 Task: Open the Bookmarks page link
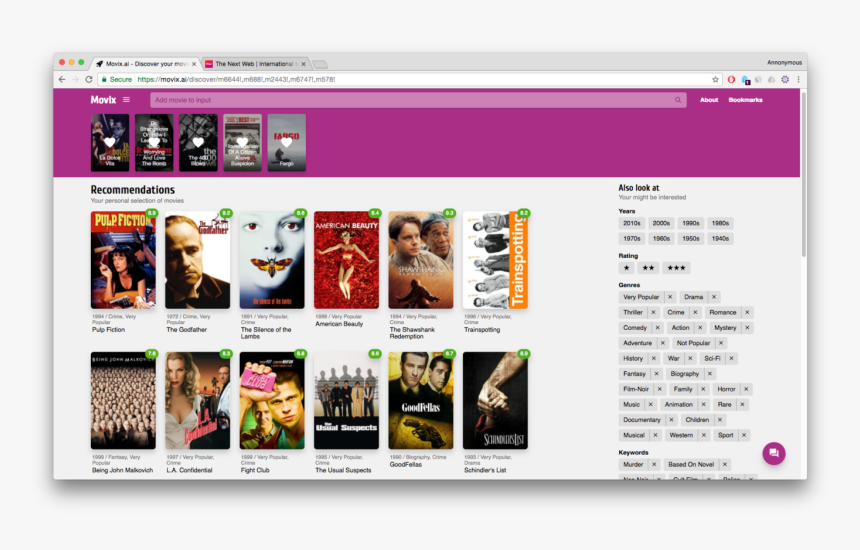click(745, 100)
